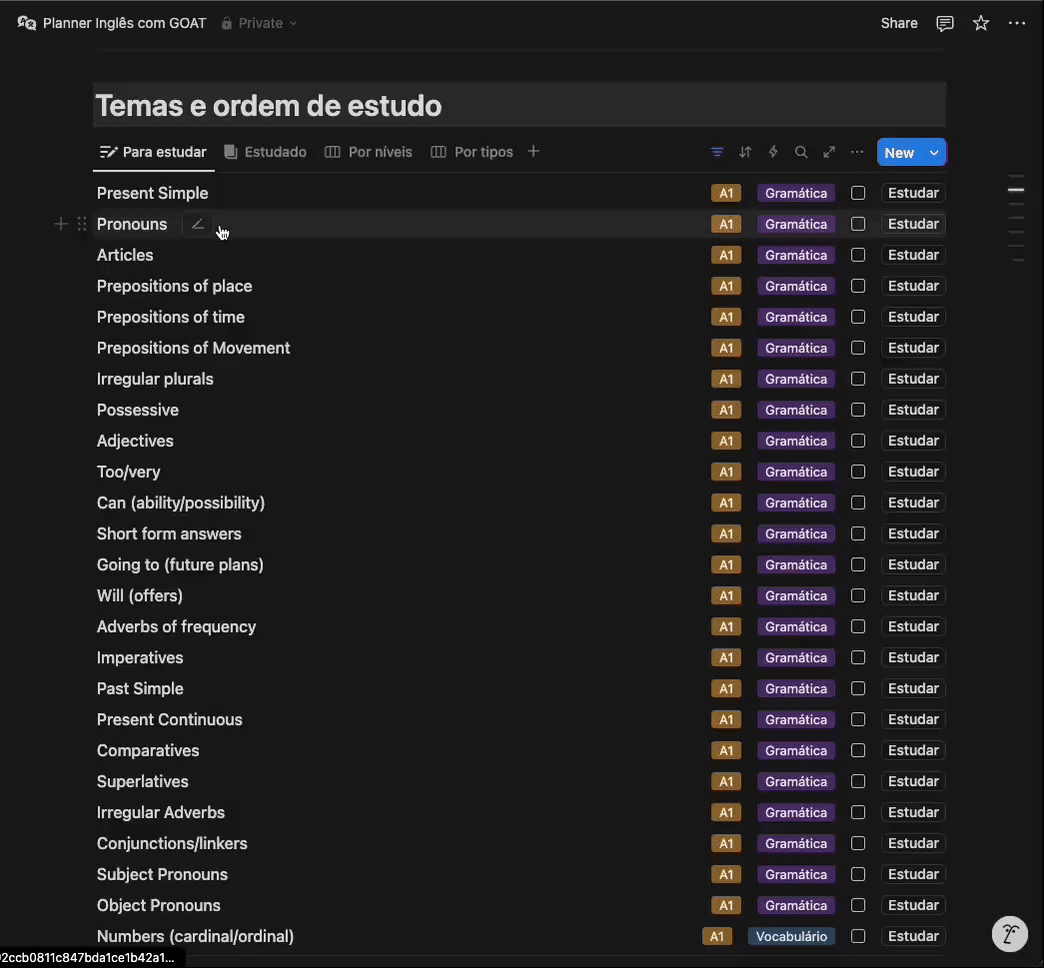
Task: Open the Private sharing dropdown
Action: [x=260, y=23]
